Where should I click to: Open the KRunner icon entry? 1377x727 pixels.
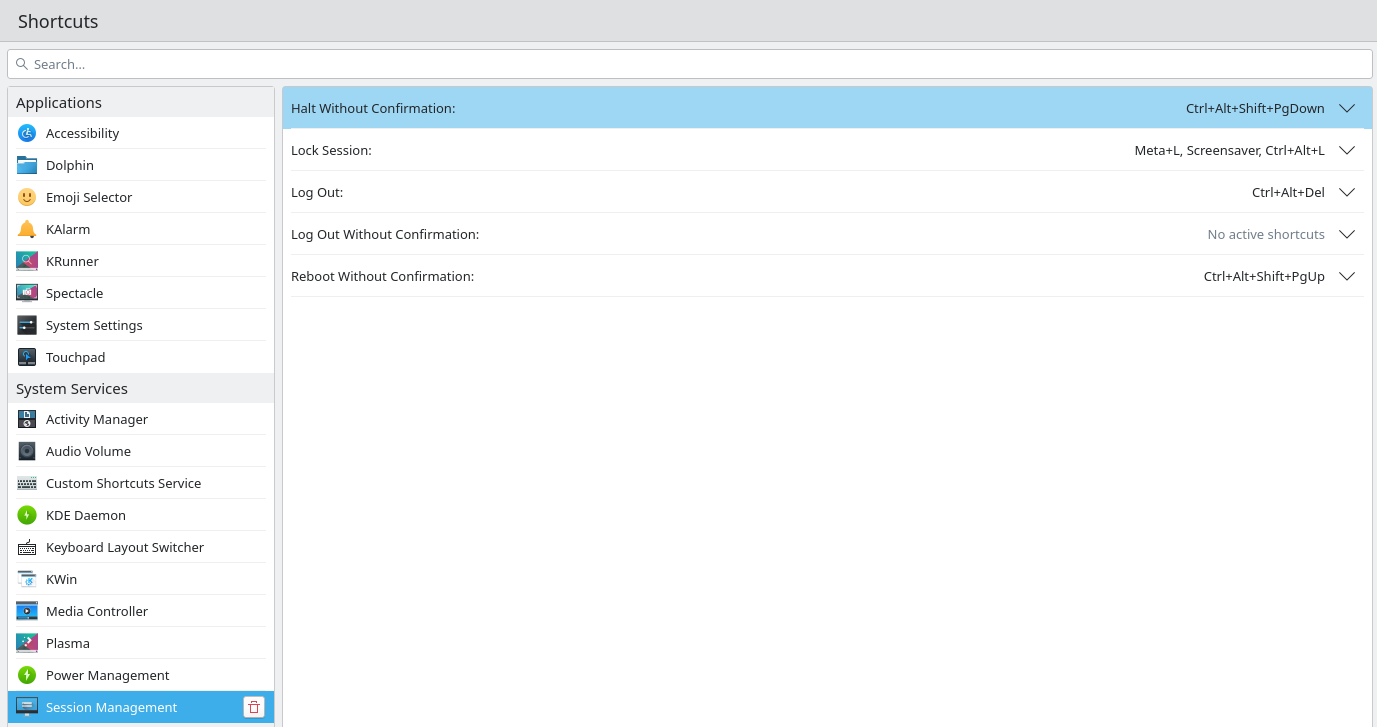pyautogui.click(x=27, y=261)
